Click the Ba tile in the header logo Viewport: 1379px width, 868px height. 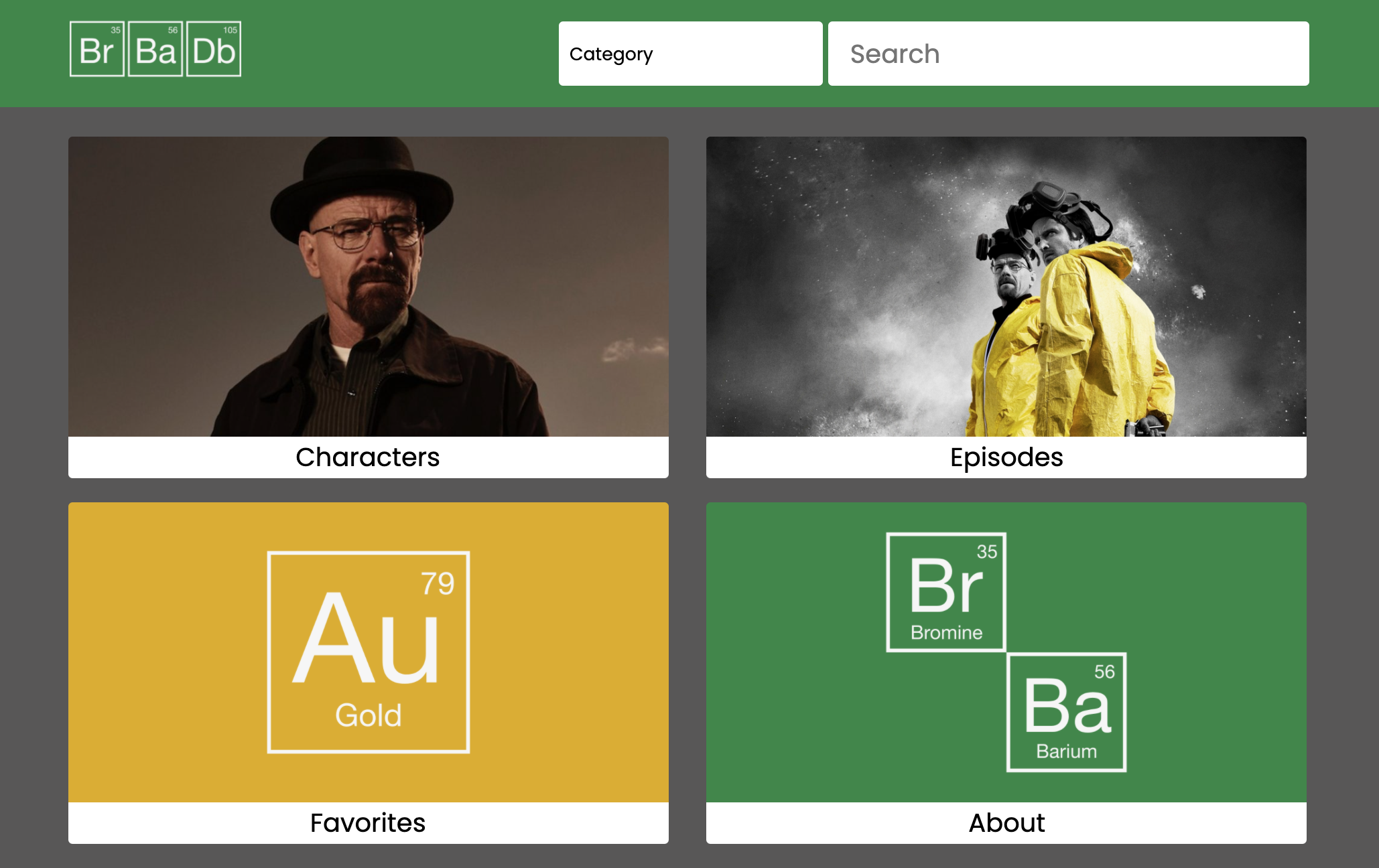(154, 48)
